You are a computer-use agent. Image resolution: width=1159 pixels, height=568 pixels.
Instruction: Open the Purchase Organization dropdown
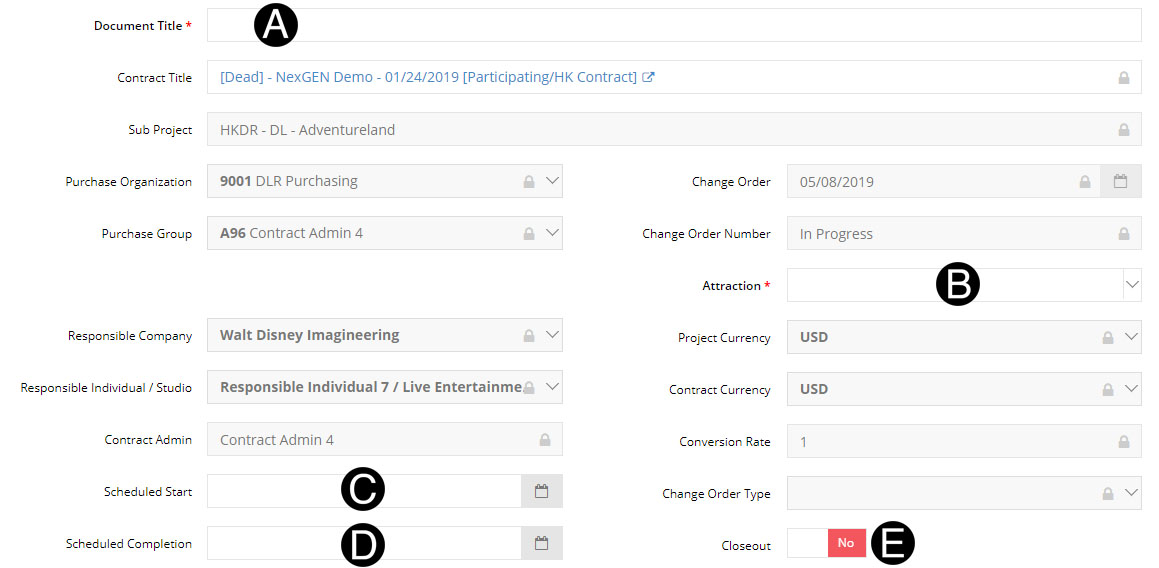coord(553,181)
